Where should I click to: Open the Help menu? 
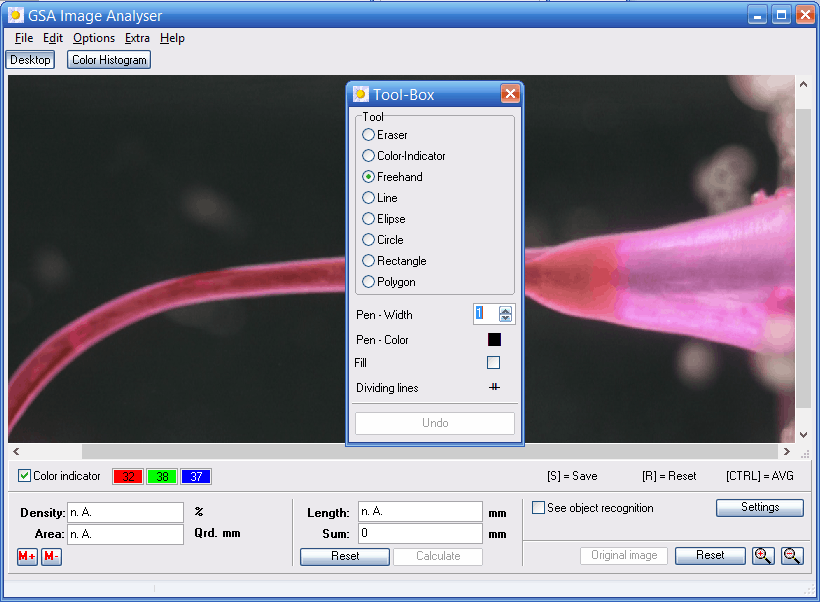click(x=172, y=38)
